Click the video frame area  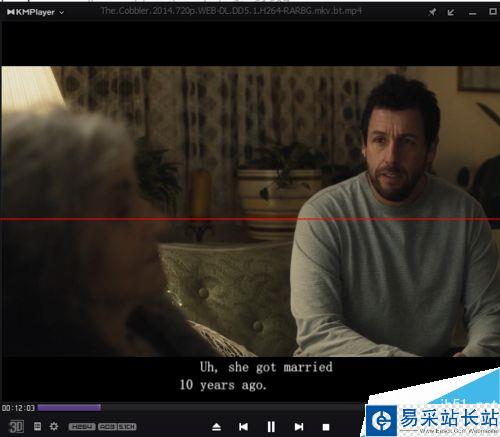(250, 211)
